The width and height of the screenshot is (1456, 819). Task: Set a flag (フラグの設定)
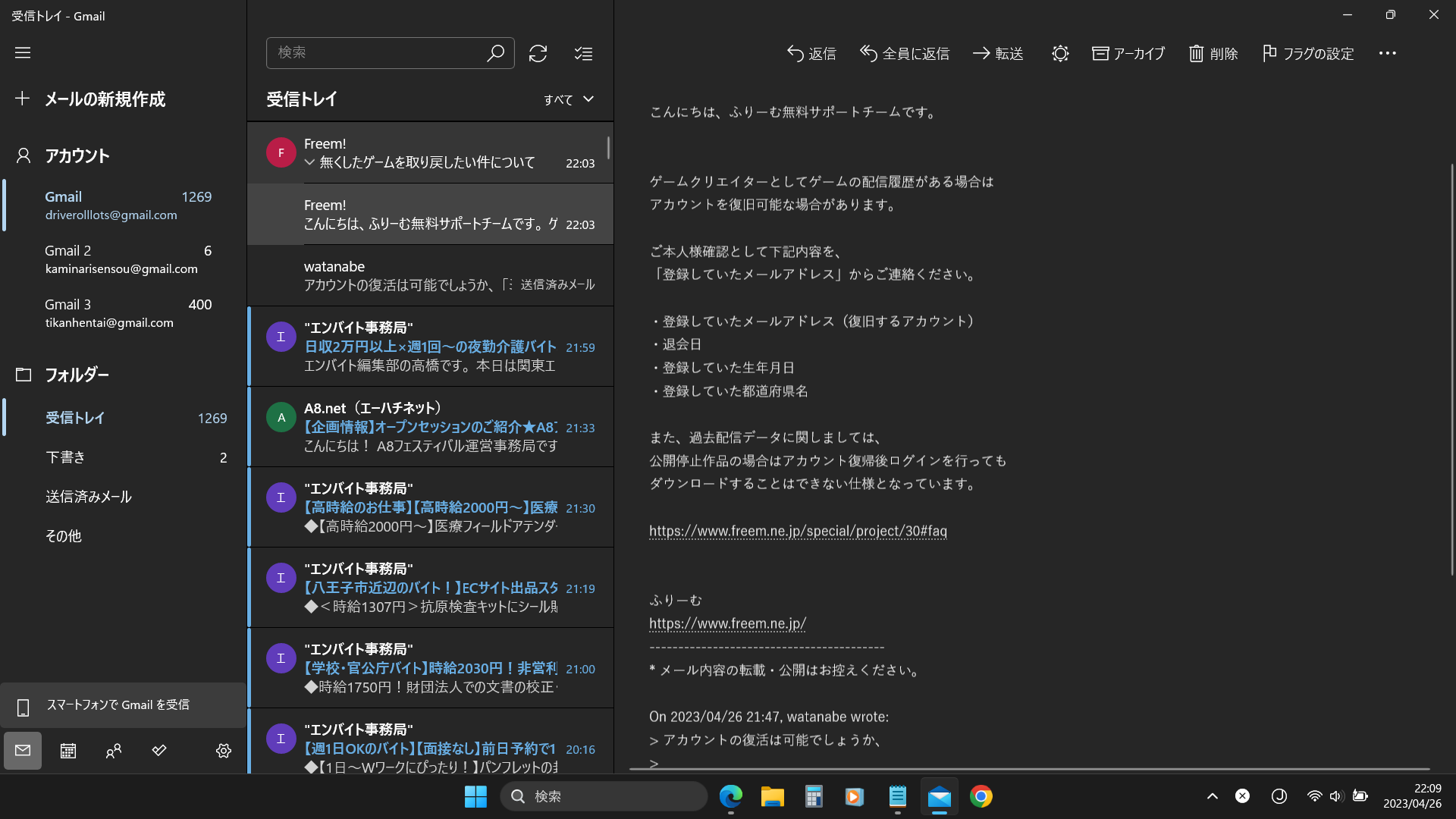pos(1308,53)
